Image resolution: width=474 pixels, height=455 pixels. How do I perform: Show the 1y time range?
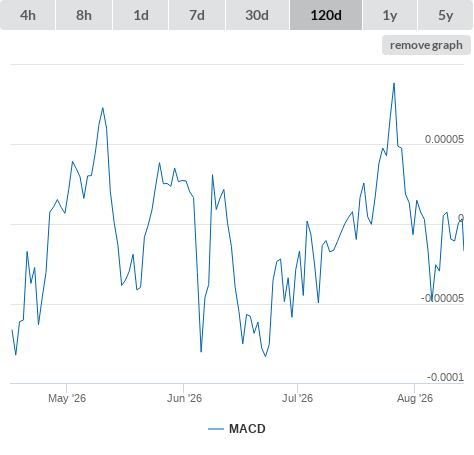pos(390,15)
